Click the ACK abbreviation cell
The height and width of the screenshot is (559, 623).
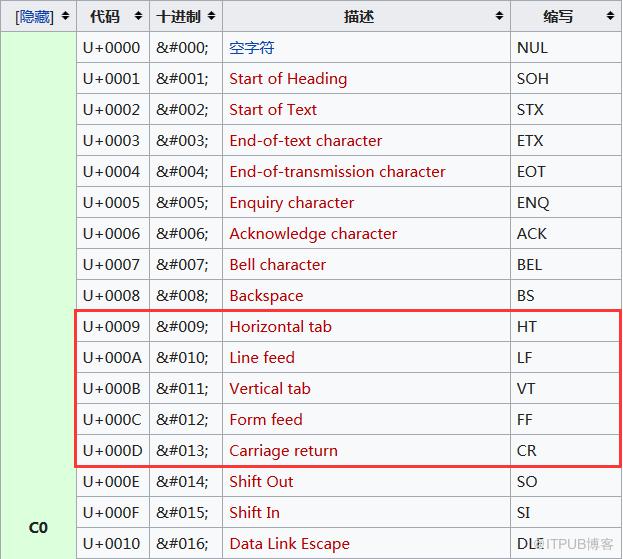566,234
